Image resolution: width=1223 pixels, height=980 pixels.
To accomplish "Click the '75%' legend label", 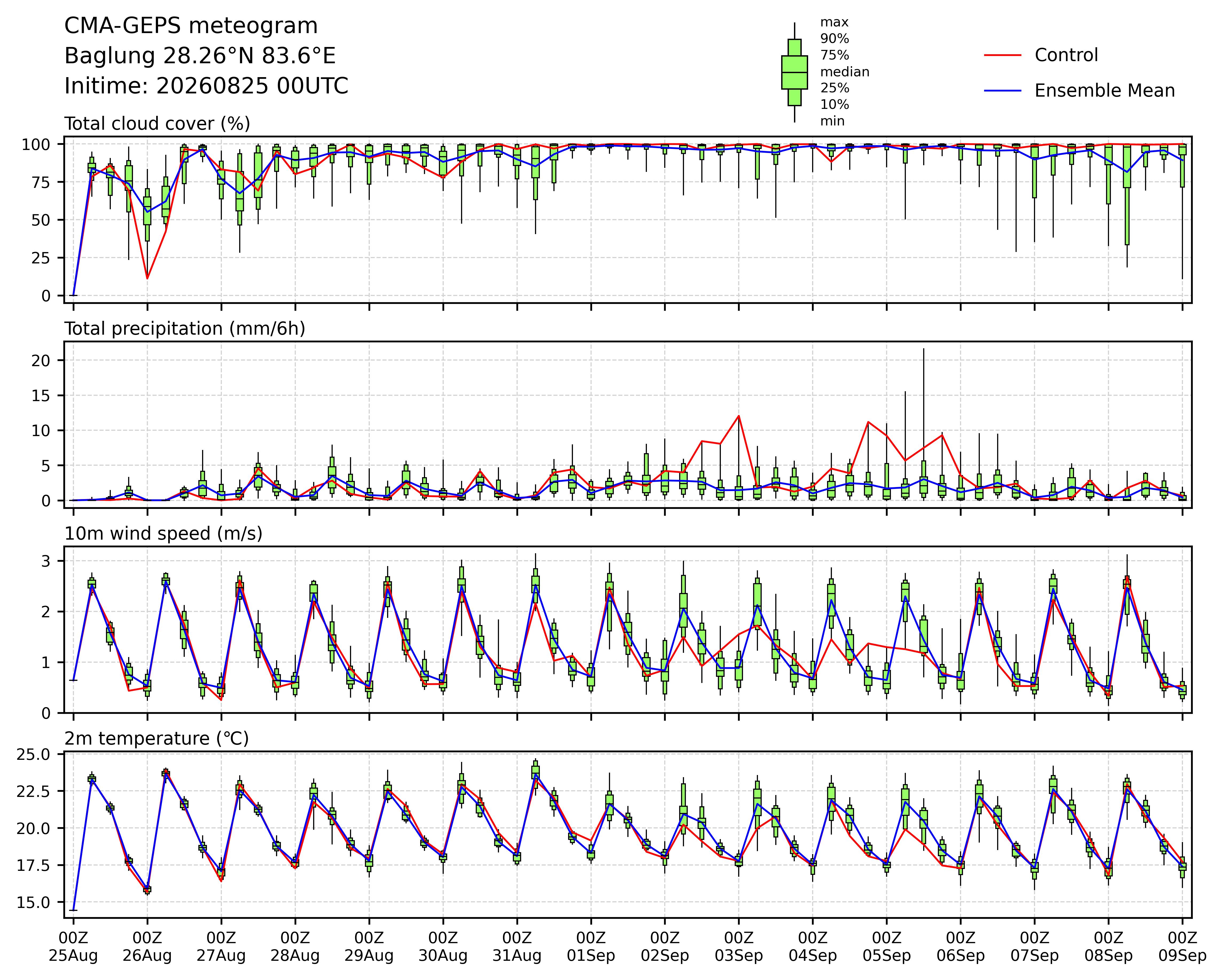I will click(x=835, y=56).
